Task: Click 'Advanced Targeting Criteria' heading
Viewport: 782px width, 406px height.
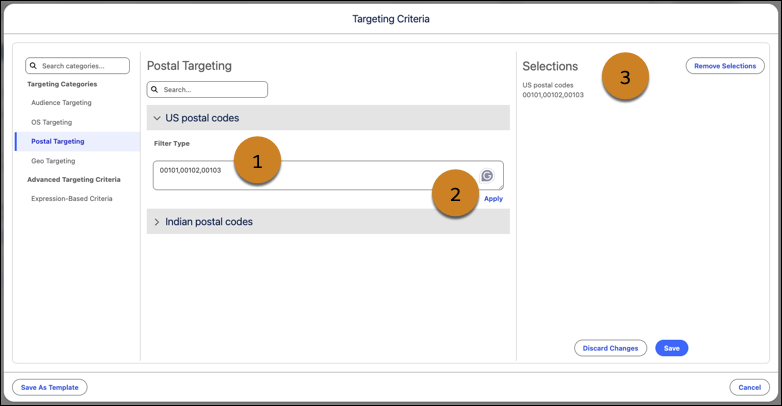Action: (x=74, y=180)
